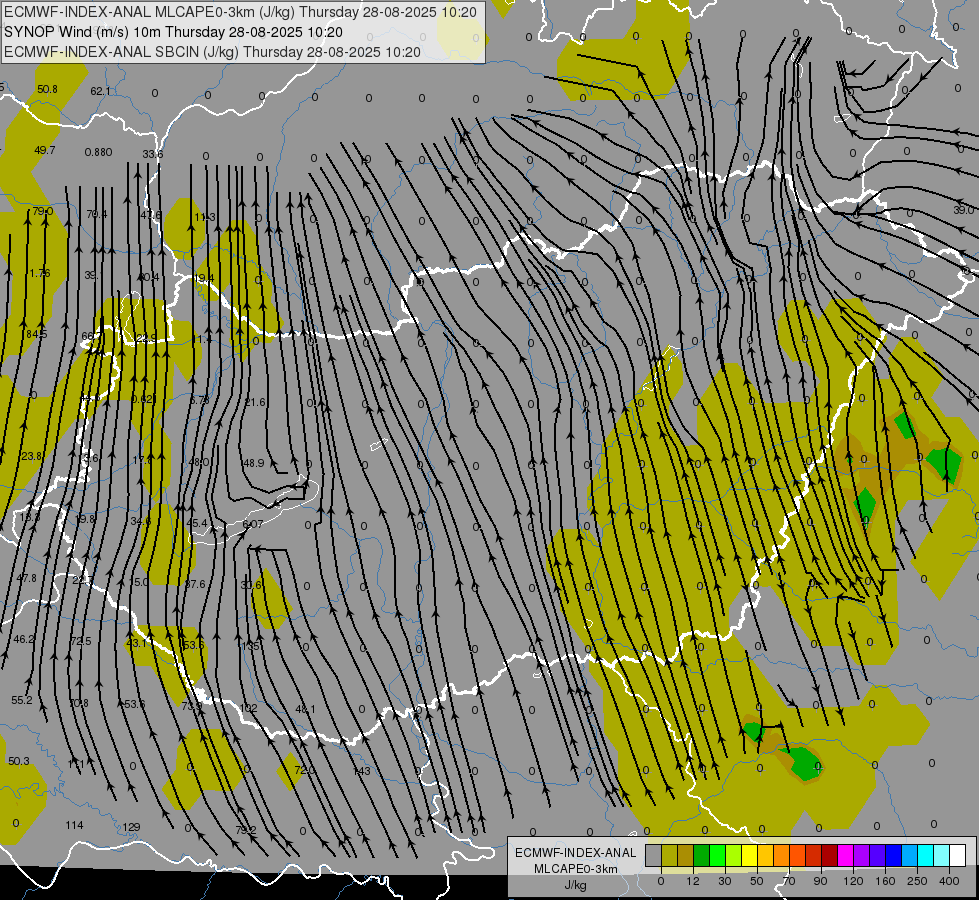Viewport: 979px width, 900px height.
Task: Click the 30 tick label on the legend
Action: point(725,881)
